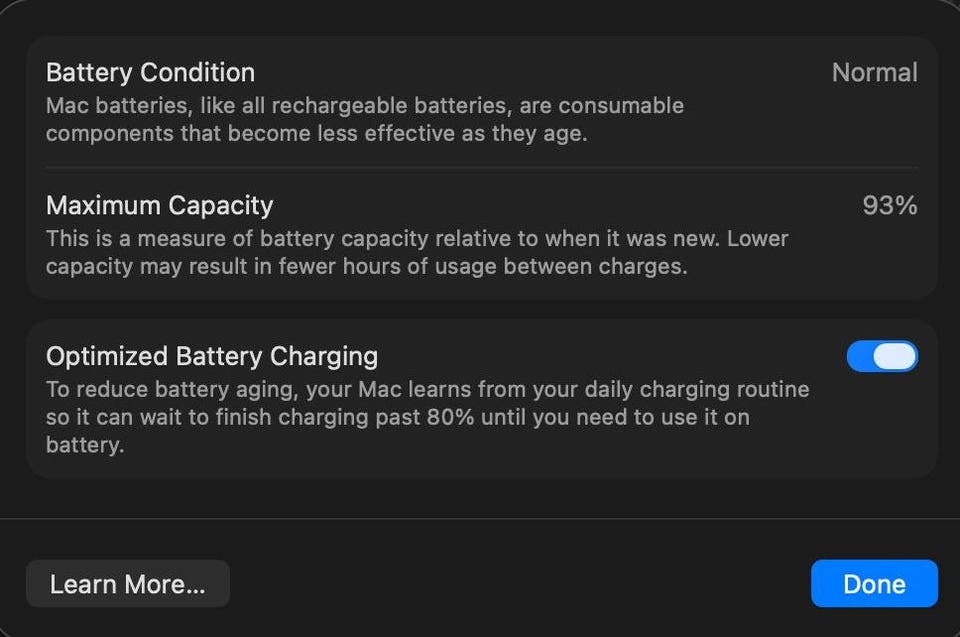Click the Battery Condition heading
Image resolution: width=960 pixels, height=637 pixels.
click(150, 73)
